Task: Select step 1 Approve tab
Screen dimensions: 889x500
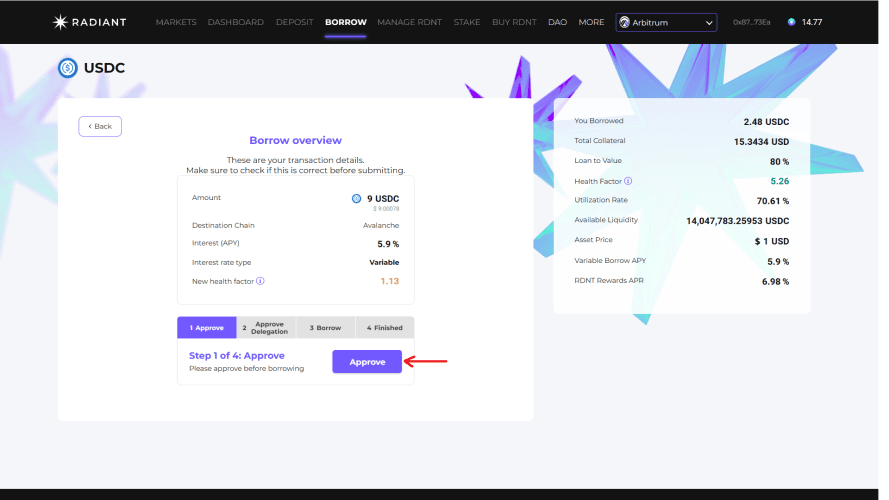Action: point(206,328)
